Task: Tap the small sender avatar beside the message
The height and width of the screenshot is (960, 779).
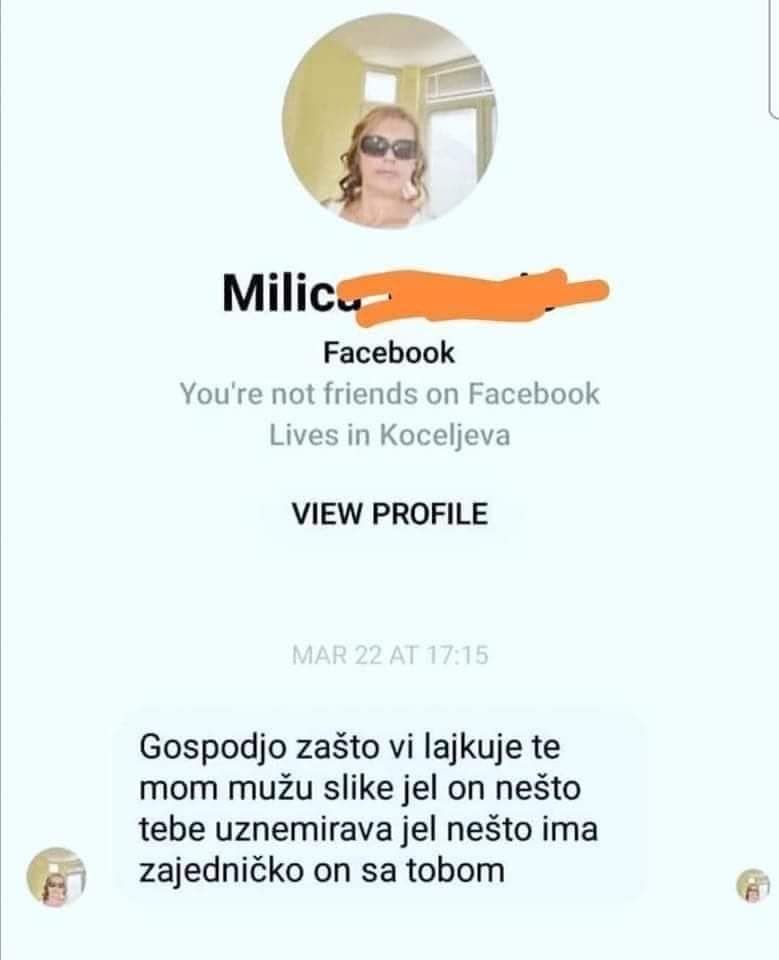Action: 56,876
